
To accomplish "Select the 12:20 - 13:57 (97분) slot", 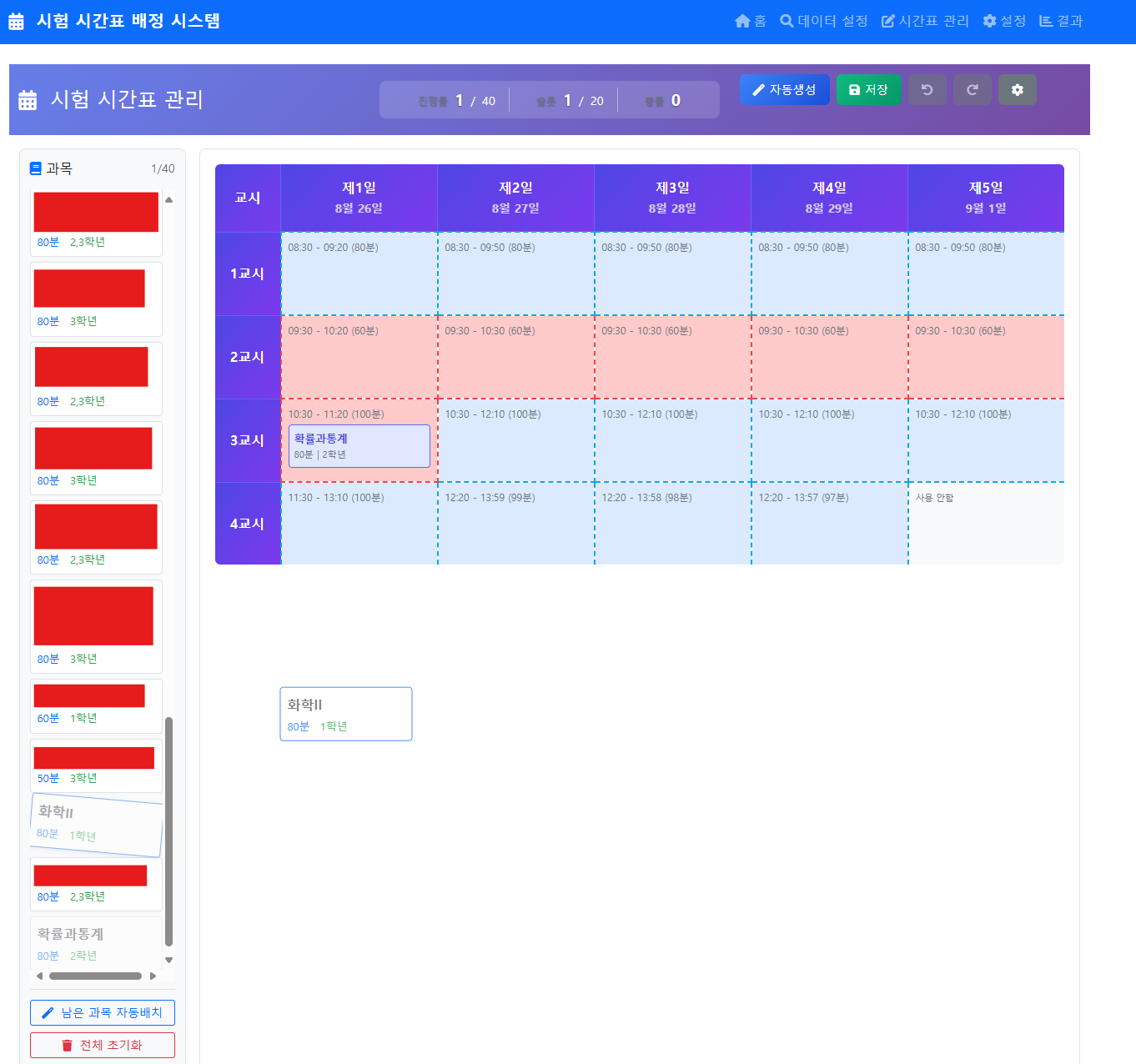I will (x=829, y=524).
